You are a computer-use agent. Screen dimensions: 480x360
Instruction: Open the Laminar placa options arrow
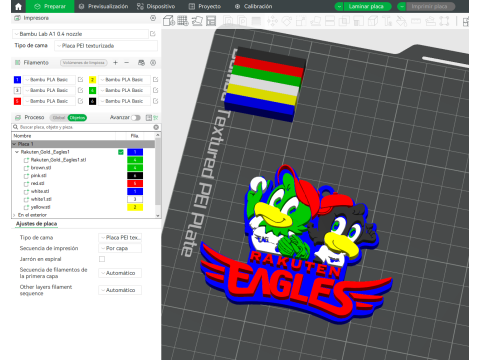click(x=339, y=6)
